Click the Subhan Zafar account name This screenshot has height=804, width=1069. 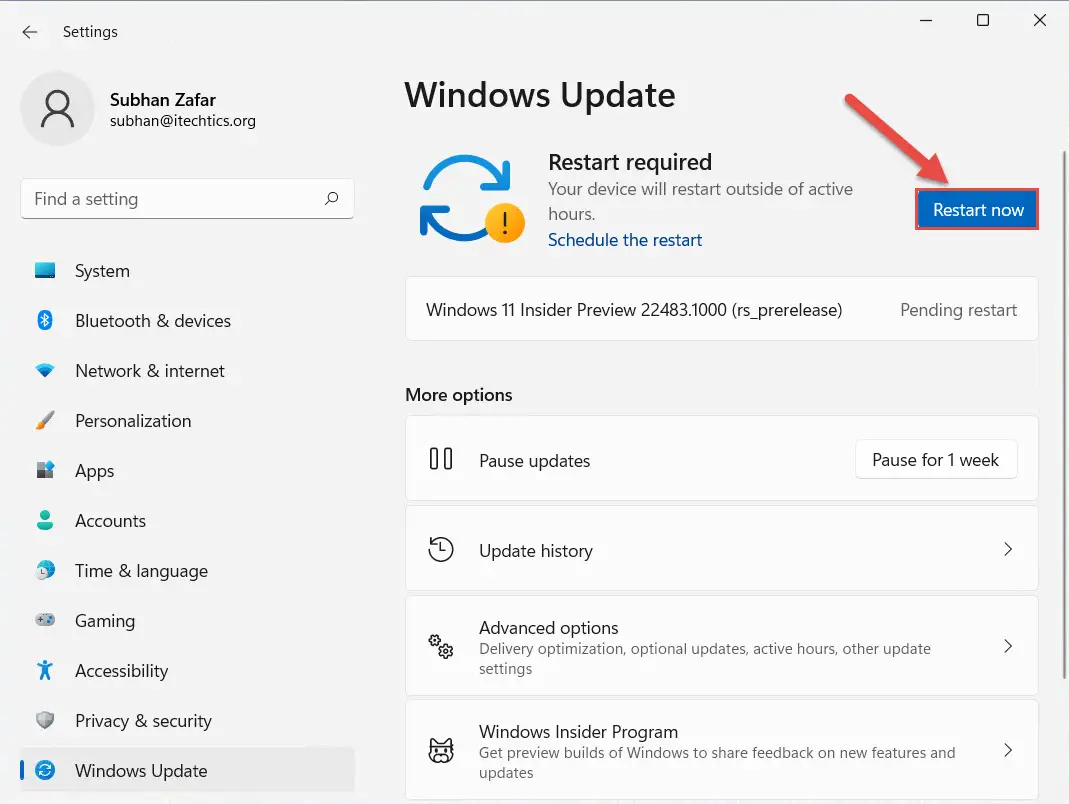pos(163,100)
